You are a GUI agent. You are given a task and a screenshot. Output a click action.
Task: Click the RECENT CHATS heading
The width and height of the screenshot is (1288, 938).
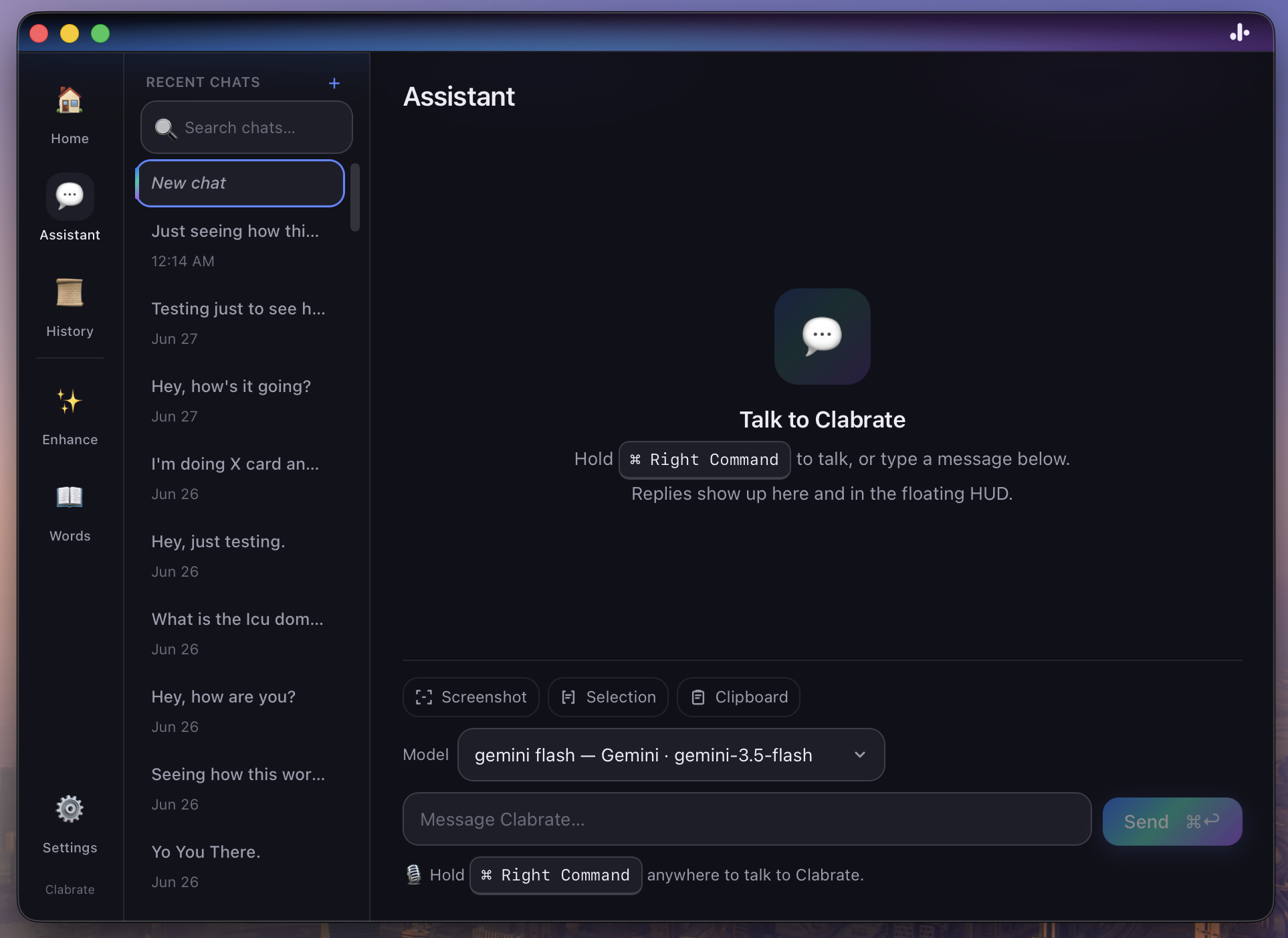203,82
